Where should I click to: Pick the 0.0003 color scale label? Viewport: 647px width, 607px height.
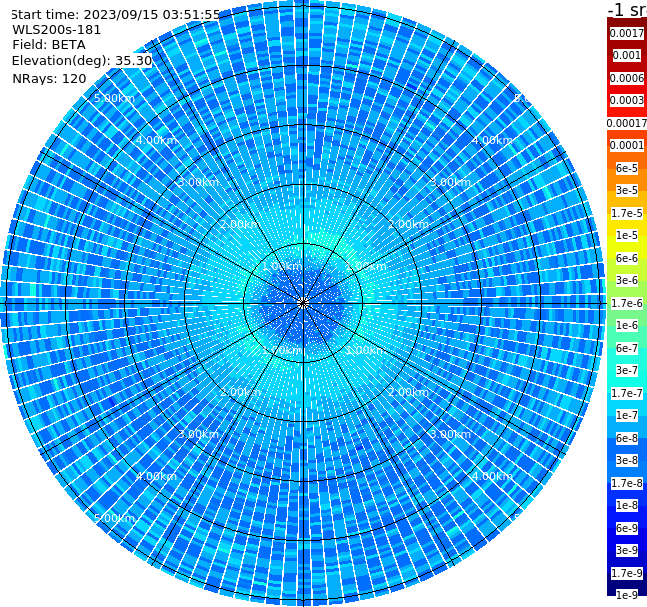[x=627, y=100]
